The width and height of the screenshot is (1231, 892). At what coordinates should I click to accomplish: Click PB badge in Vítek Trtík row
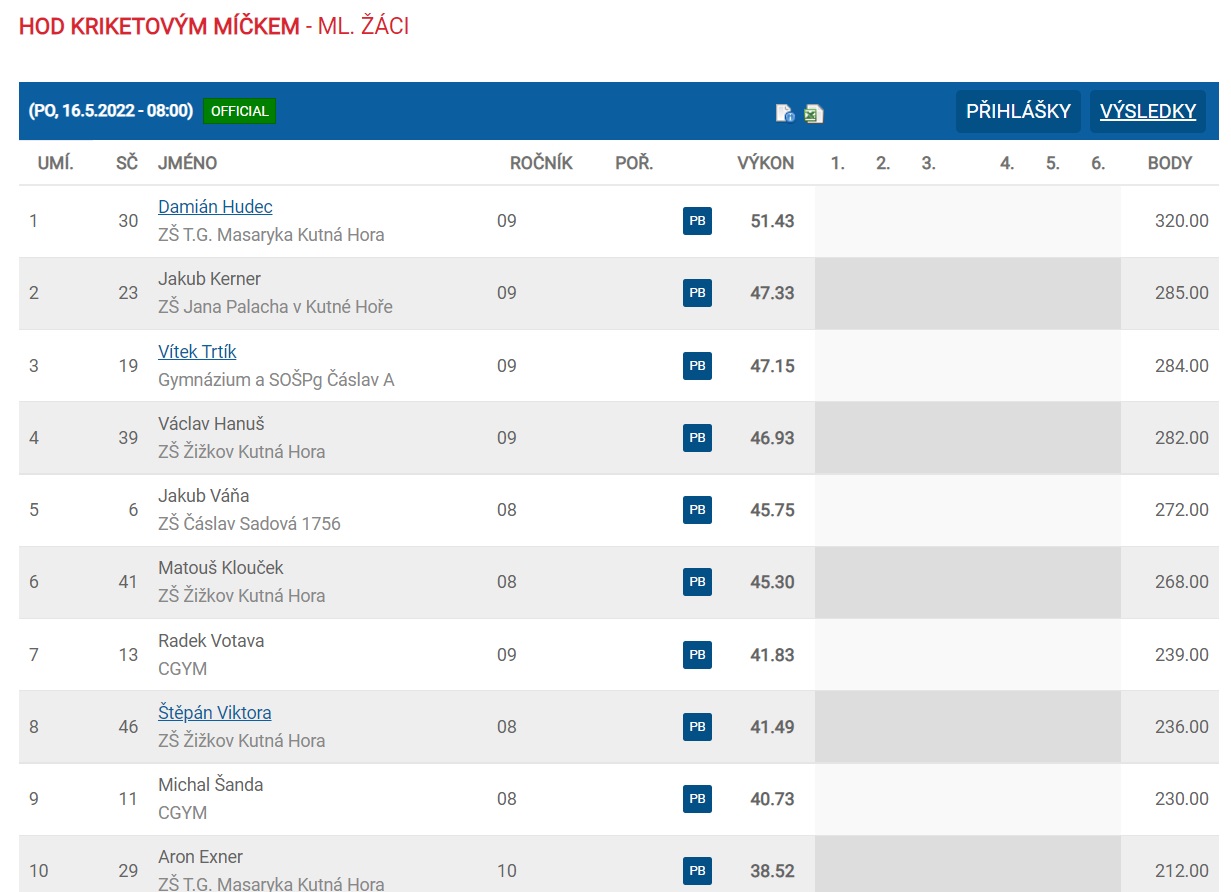[x=697, y=365]
